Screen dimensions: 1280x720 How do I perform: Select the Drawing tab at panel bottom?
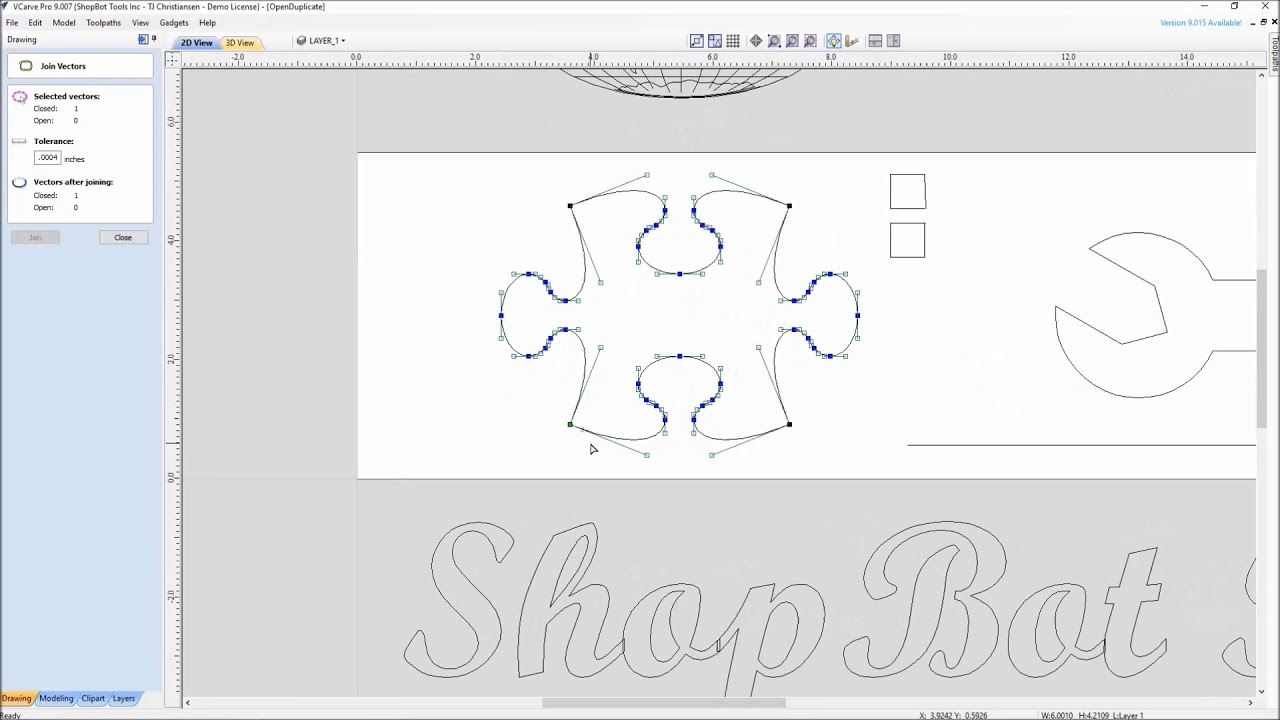[16, 698]
